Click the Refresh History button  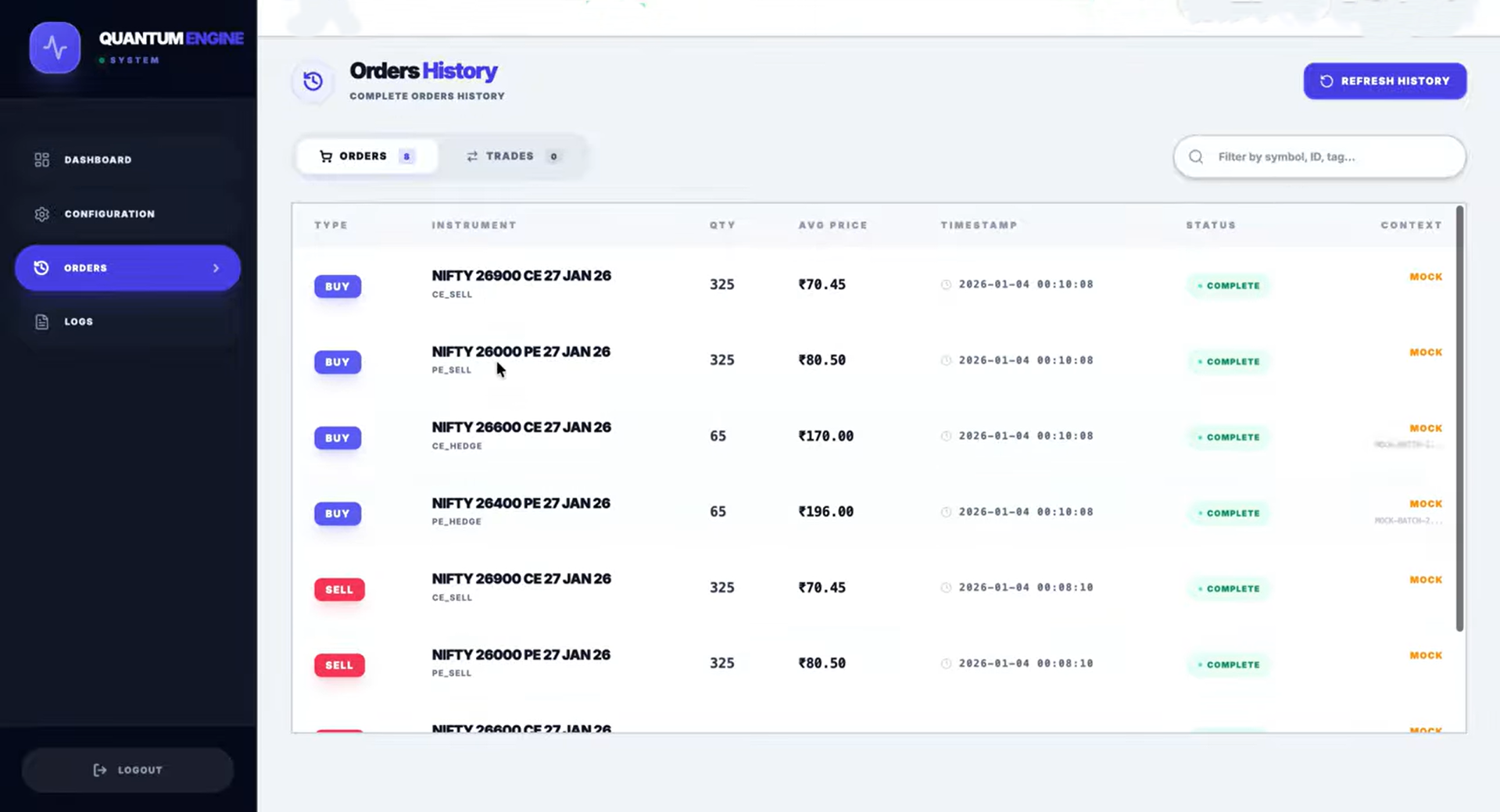pyautogui.click(x=1384, y=80)
